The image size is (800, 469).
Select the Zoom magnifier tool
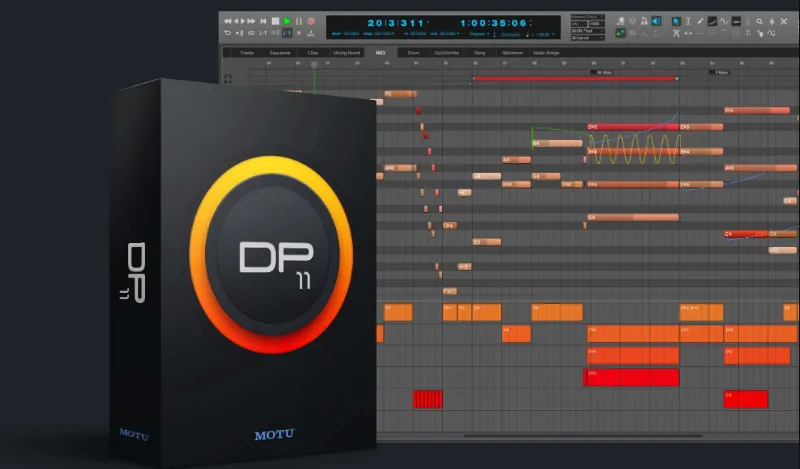coord(760,21)
